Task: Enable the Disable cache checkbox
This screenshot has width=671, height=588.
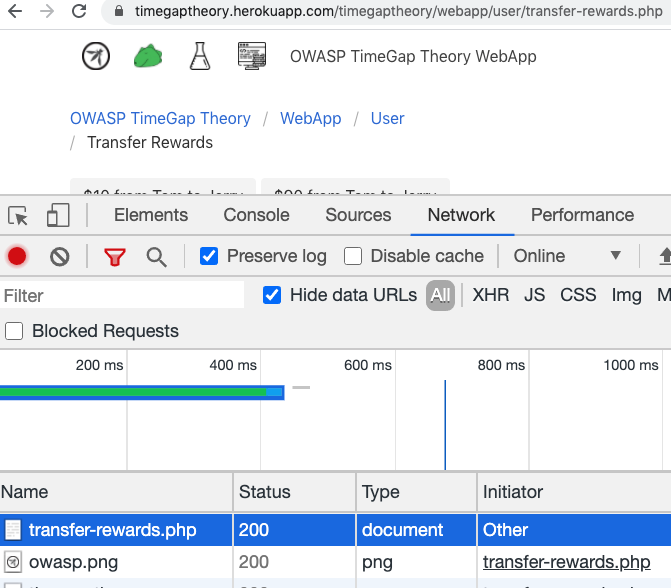Action: click(353, 256)
